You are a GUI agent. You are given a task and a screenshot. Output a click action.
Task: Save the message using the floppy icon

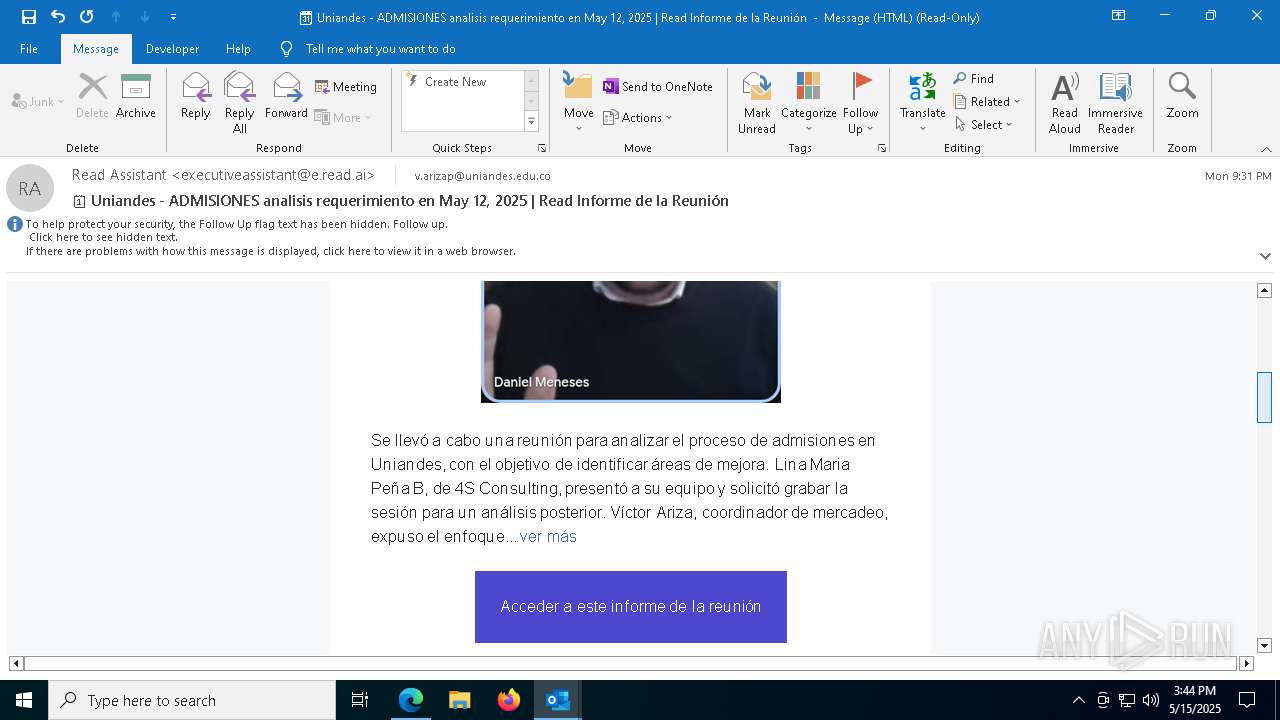click(29, 17)
